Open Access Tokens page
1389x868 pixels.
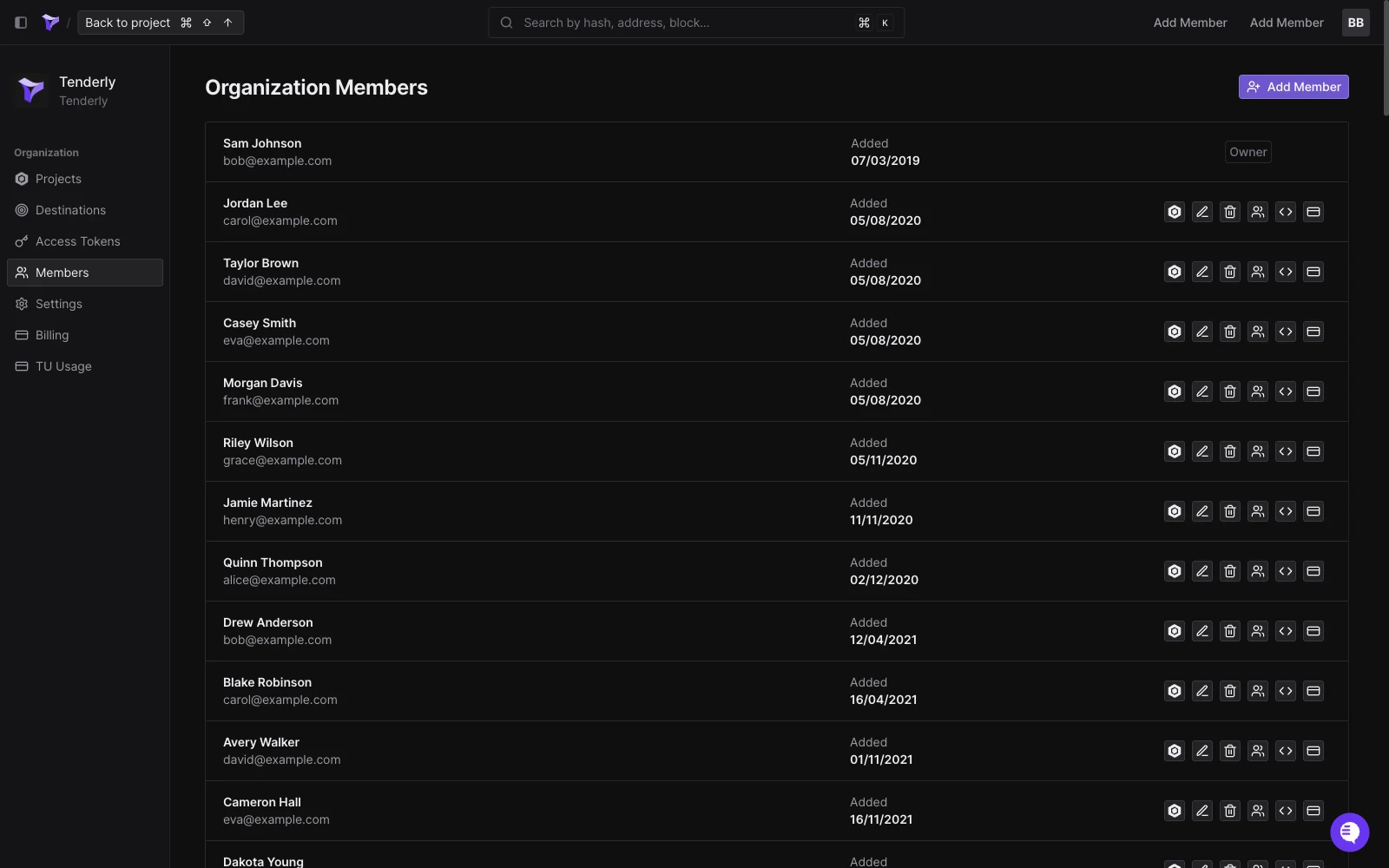tap(85, 241)
